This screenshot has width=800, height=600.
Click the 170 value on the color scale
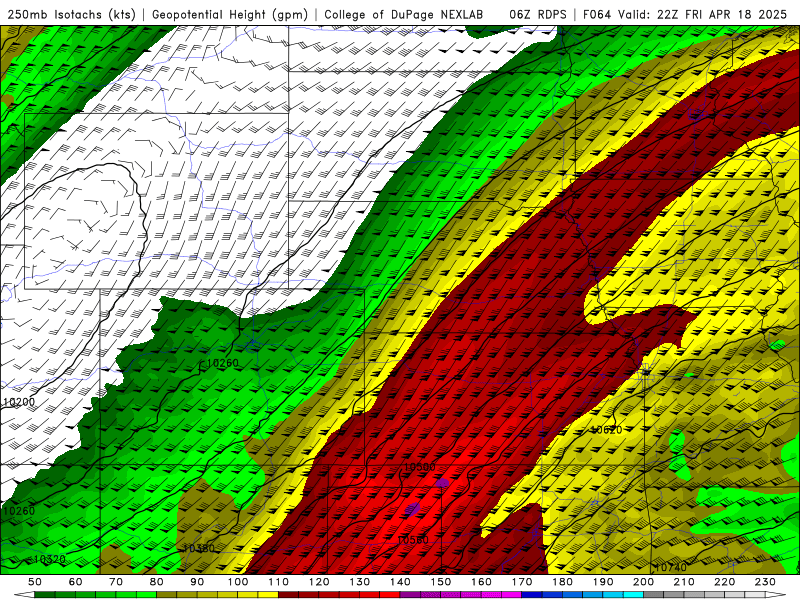click(x=522, y=582)
